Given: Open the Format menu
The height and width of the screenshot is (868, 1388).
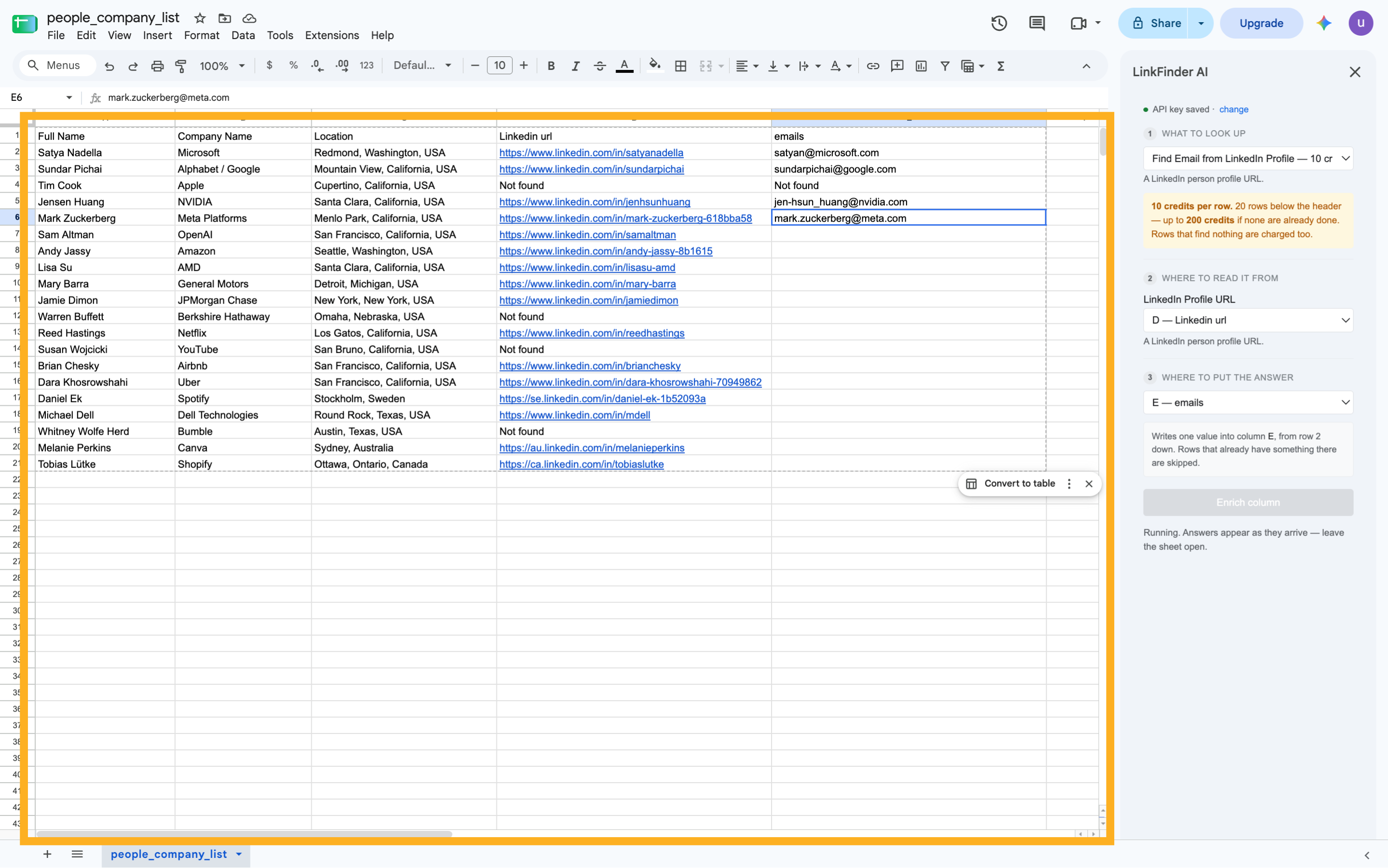Looking at the screenshot, I should (x=201, y=36).
